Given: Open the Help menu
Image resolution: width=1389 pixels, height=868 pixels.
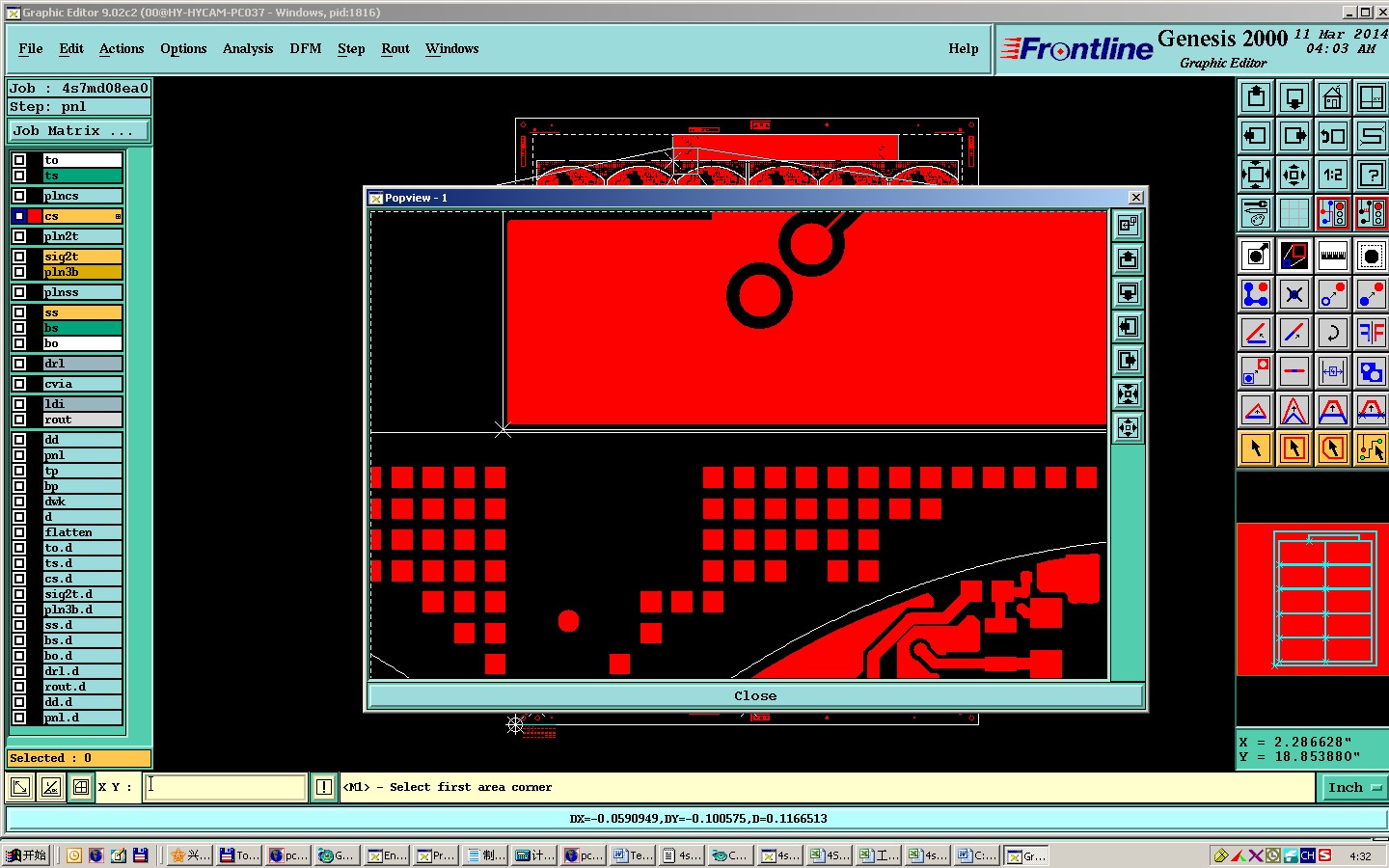Looking at the screenshot, I should (964, 48).
